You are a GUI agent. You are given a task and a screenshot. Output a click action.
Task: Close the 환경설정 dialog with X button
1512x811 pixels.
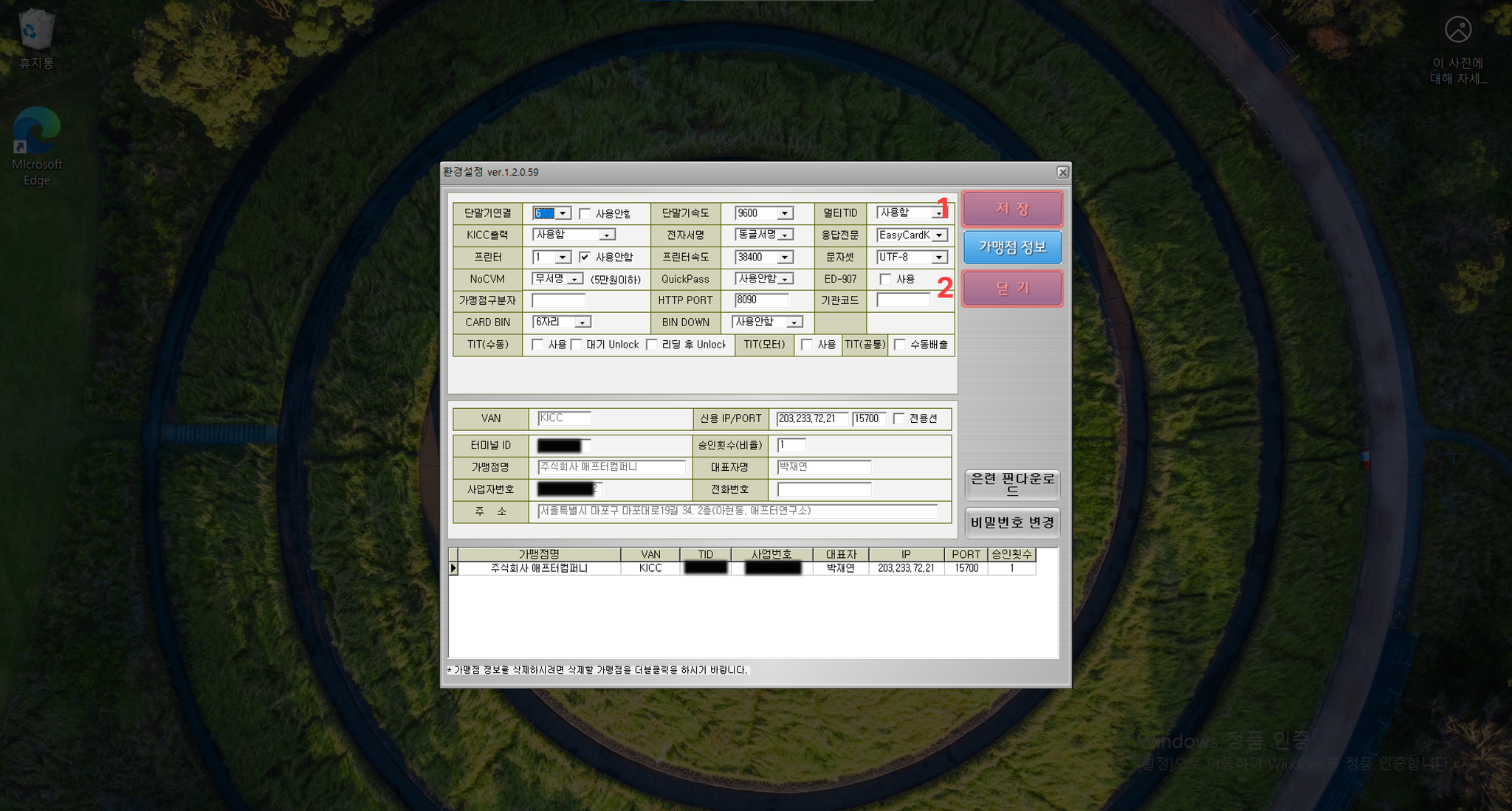[1062, 172]
